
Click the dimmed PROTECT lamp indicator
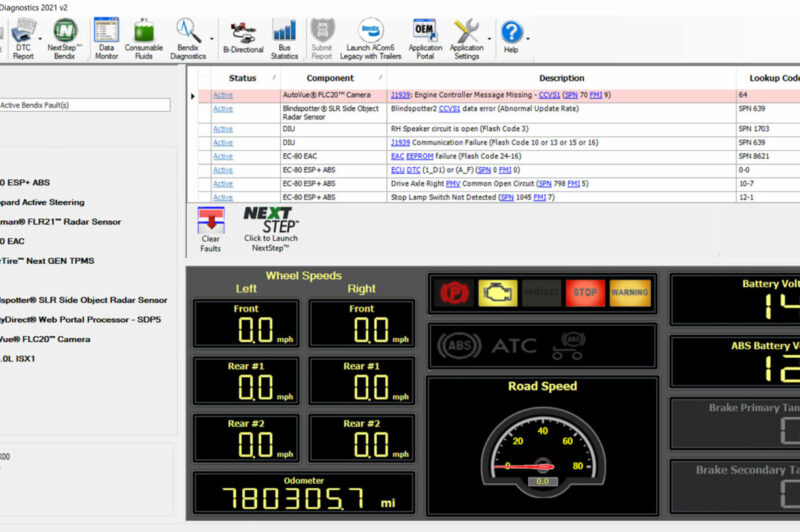pyautogui.click(x=541, y=293)
